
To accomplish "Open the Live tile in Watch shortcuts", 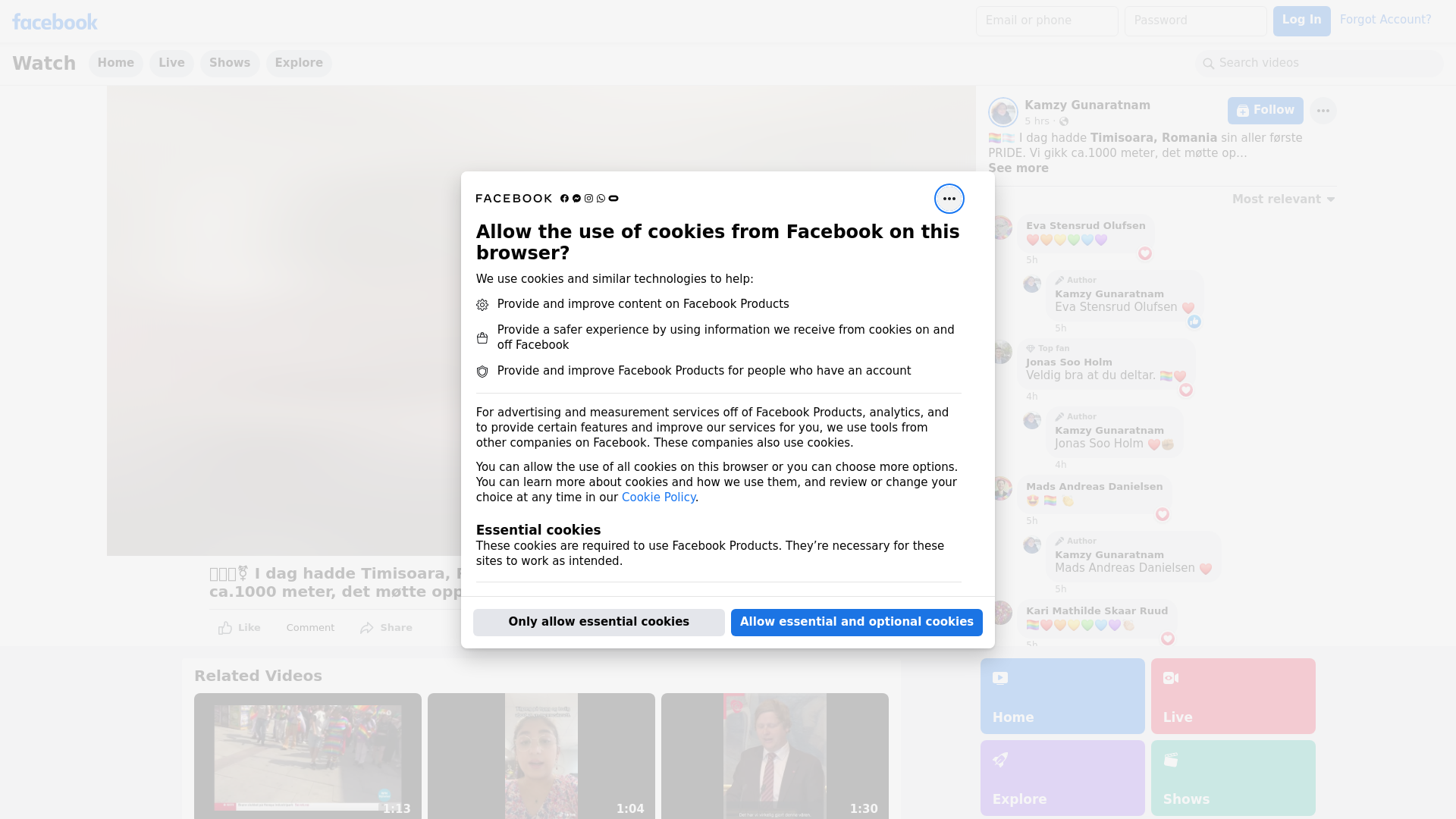I will pyautogui.click(x=1233, y=696).
